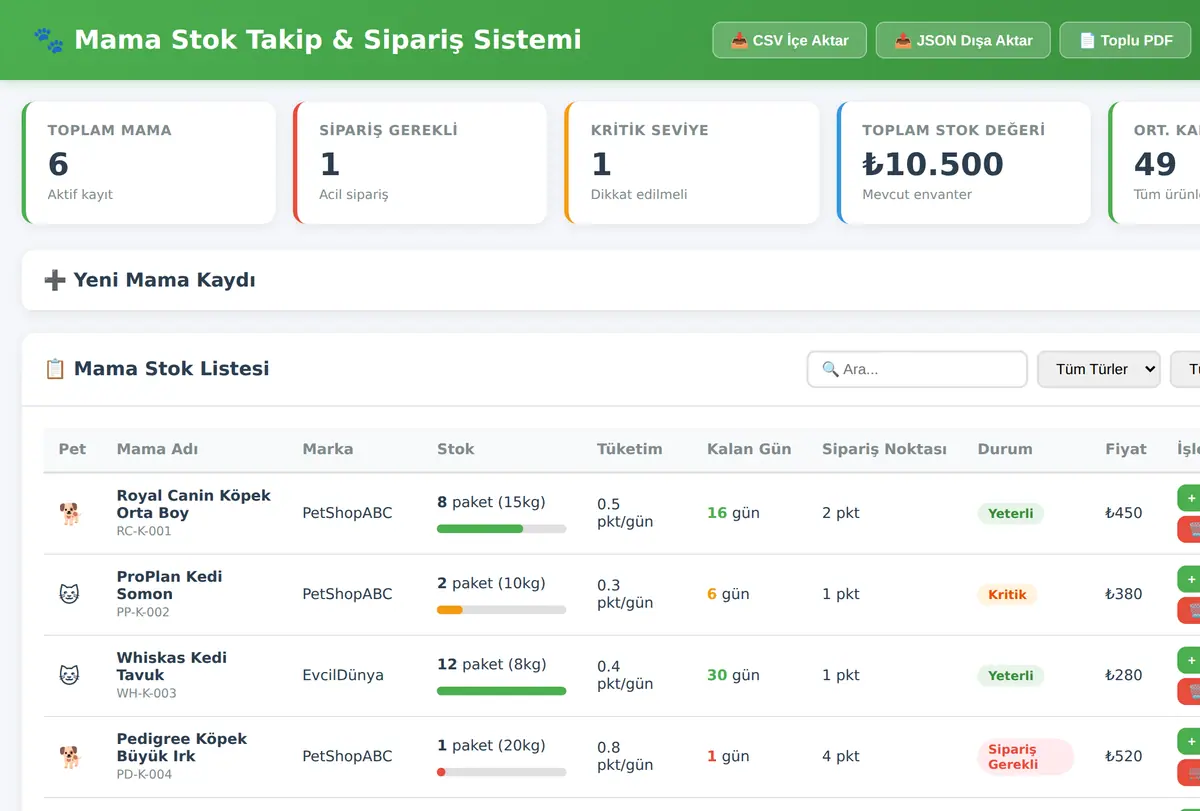The height and width of the screenshot is (811, 1200).
Task: Click the paw print logo icon
Action: (x=48, y=40)
